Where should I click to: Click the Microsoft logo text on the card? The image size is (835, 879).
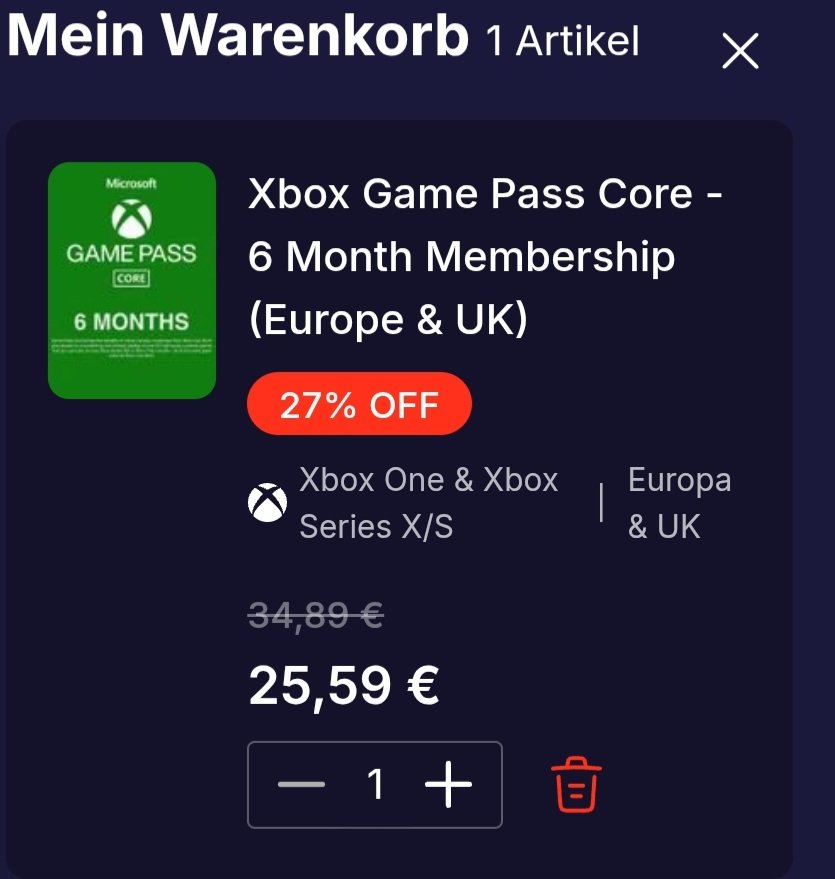click(132, 183)
